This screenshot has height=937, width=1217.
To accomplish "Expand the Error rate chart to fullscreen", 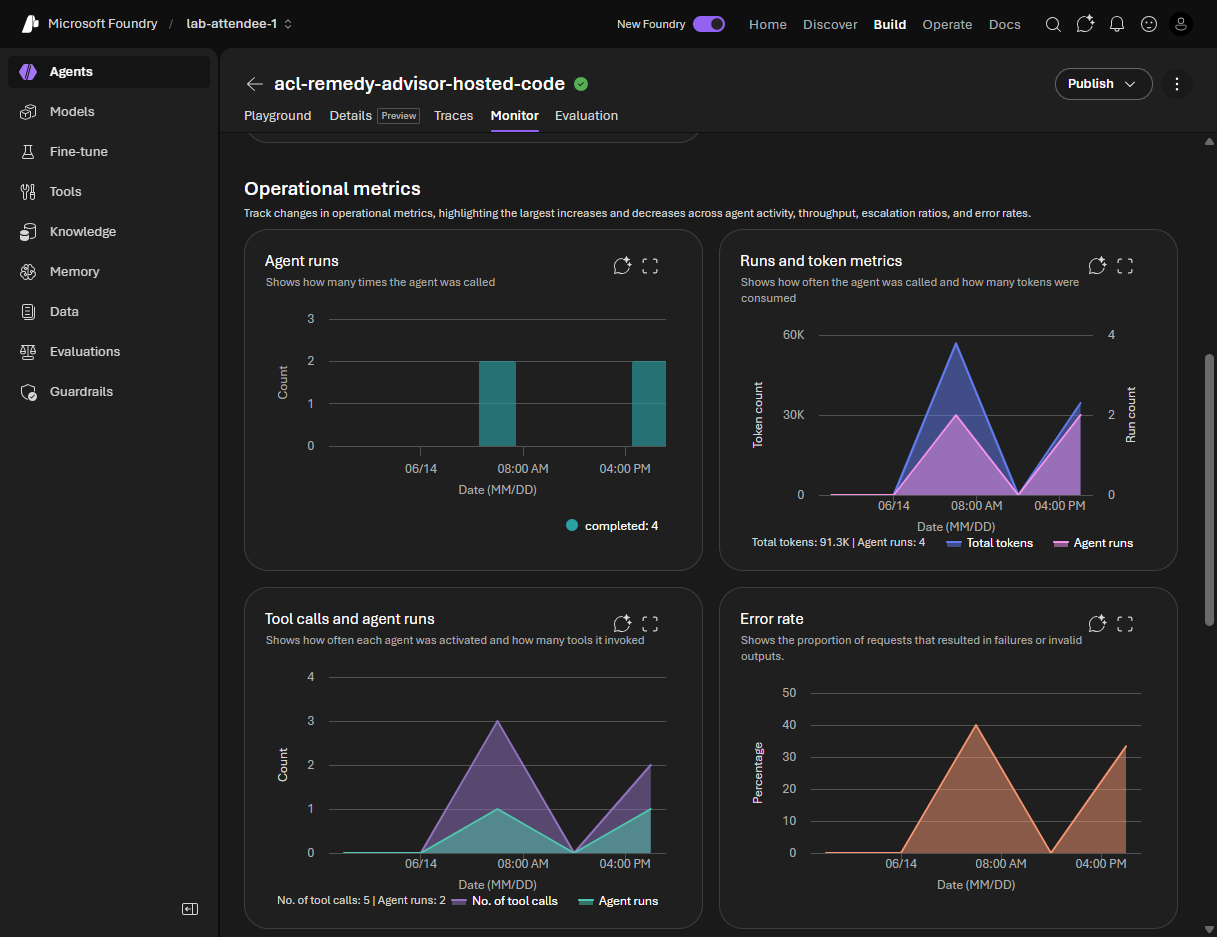I will (x=1125, y=624).
